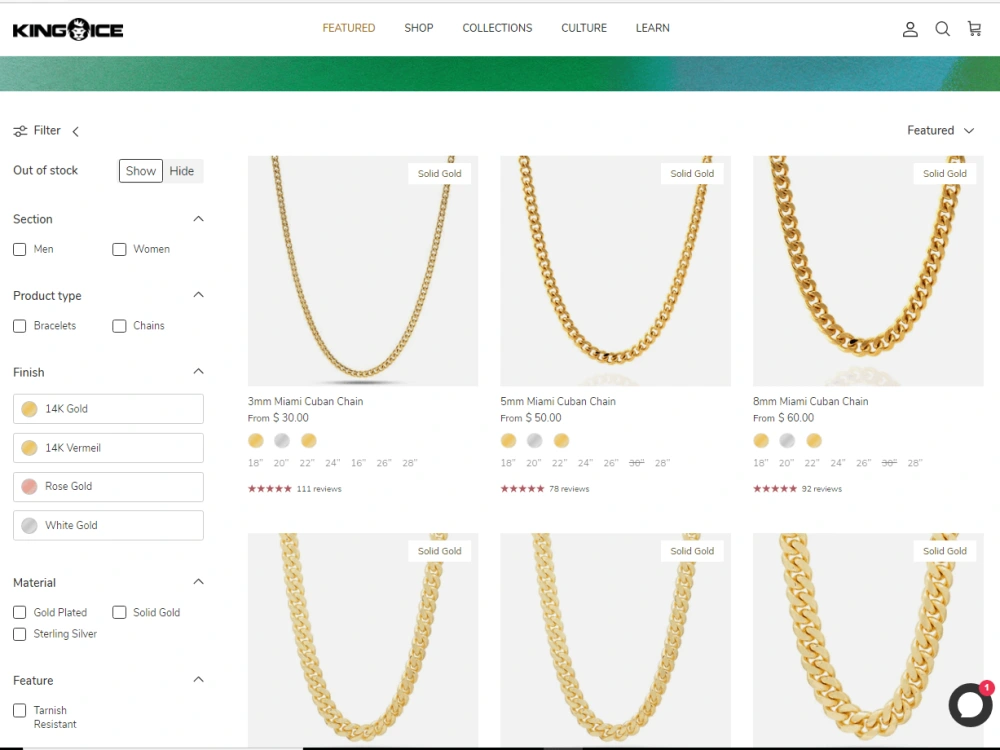This screenshot has height=750, width=1000.
Task: Choose 28" size on 8mm Miami Cuban Chain
Action: click(x=915, y=463)
